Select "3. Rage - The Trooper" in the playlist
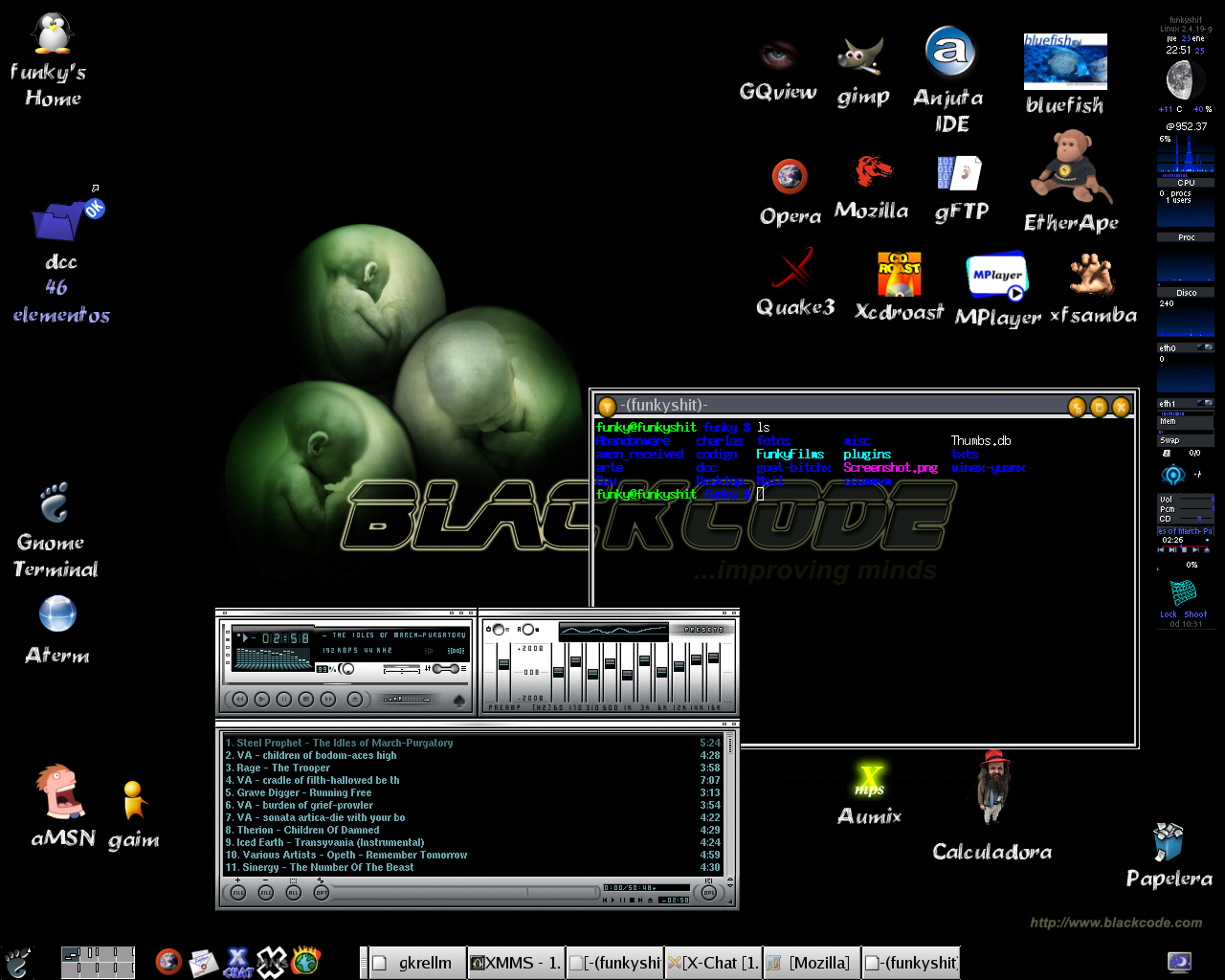 click(473, 768)
